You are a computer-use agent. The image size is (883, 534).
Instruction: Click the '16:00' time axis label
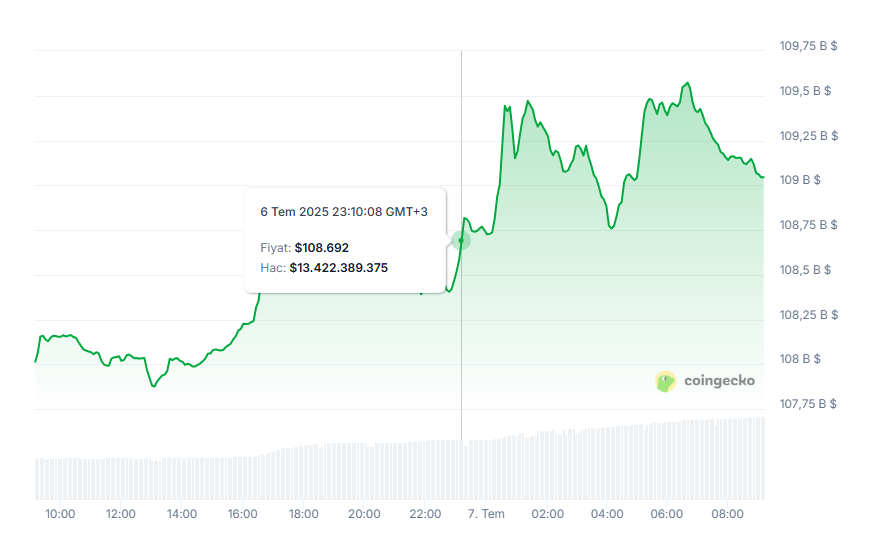coord(243,514)
